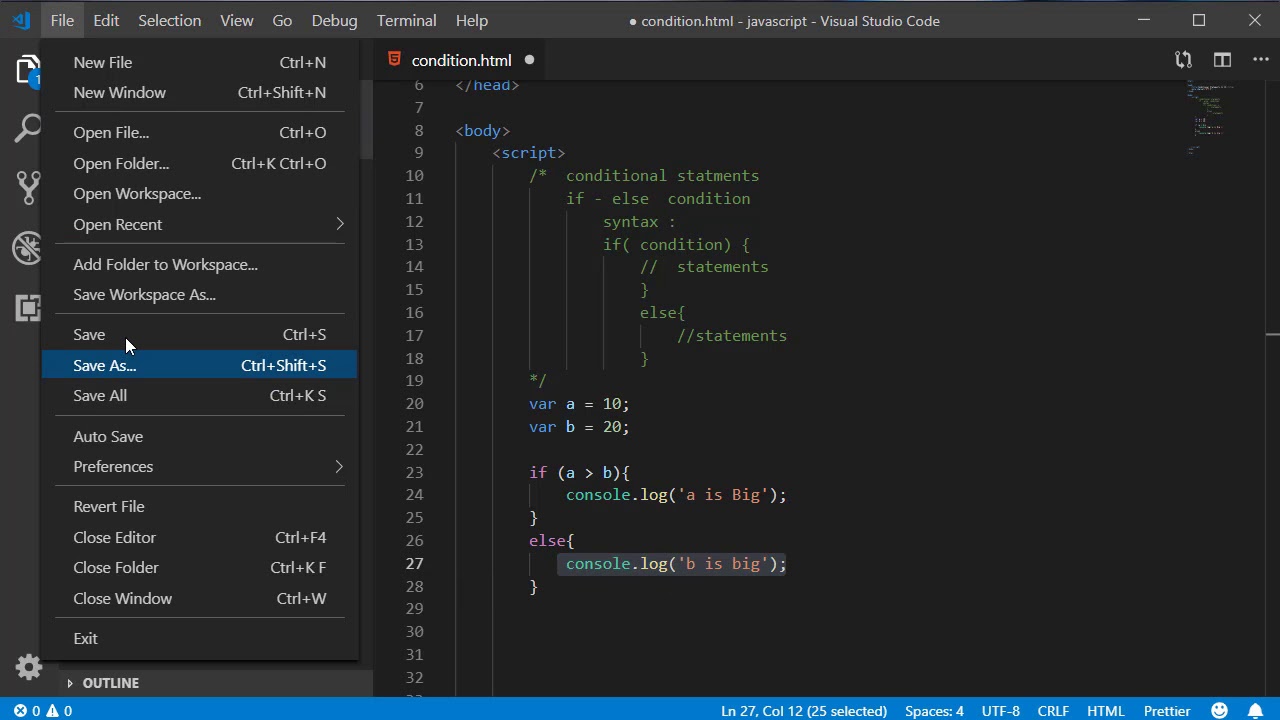Open Search view in activity bar

[27, 128]
